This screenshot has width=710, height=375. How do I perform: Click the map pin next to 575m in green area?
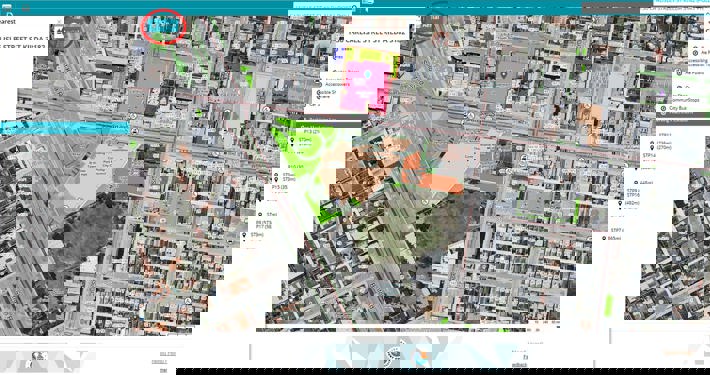click(292, 140)
